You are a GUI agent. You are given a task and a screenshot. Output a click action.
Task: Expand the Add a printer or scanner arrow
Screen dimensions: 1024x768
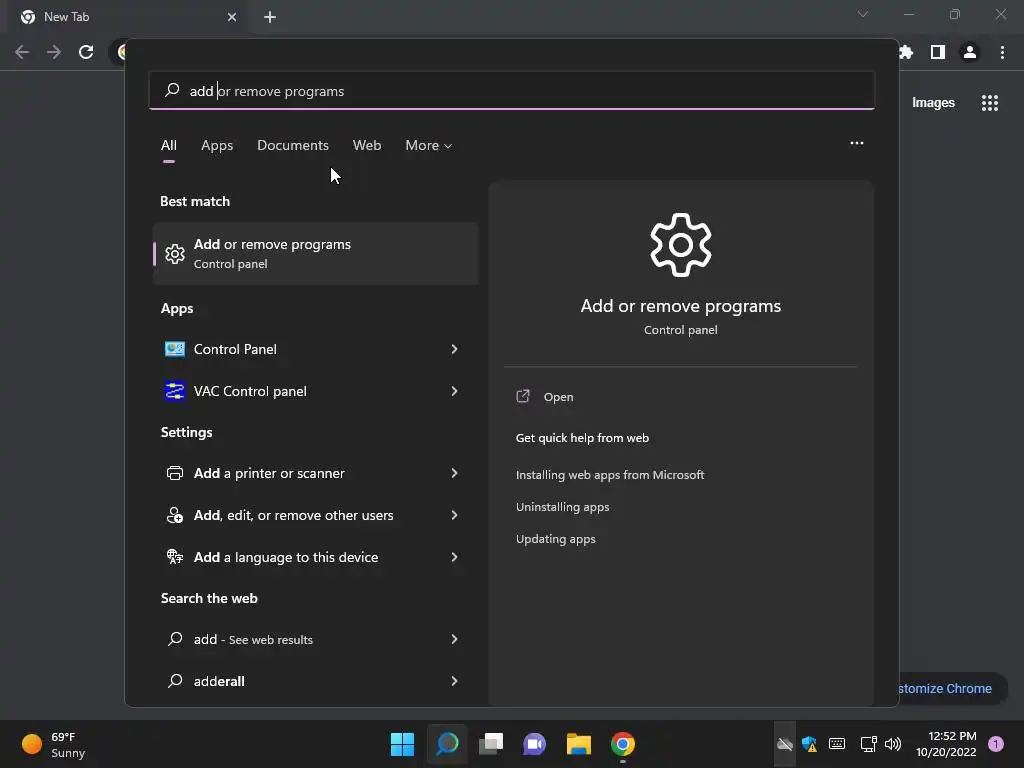point(454,473)
